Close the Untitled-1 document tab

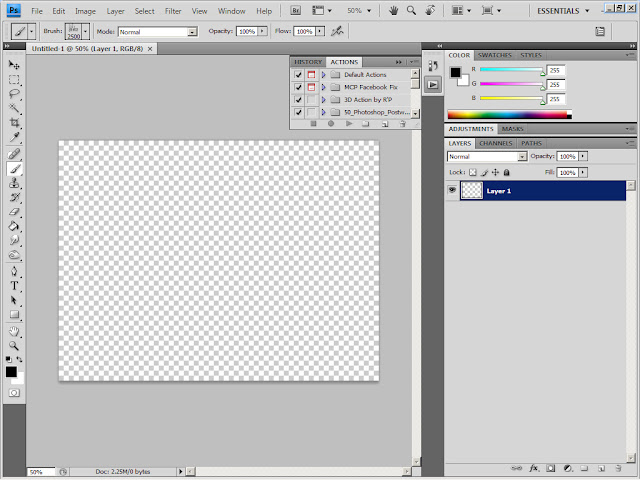point(150,49)
